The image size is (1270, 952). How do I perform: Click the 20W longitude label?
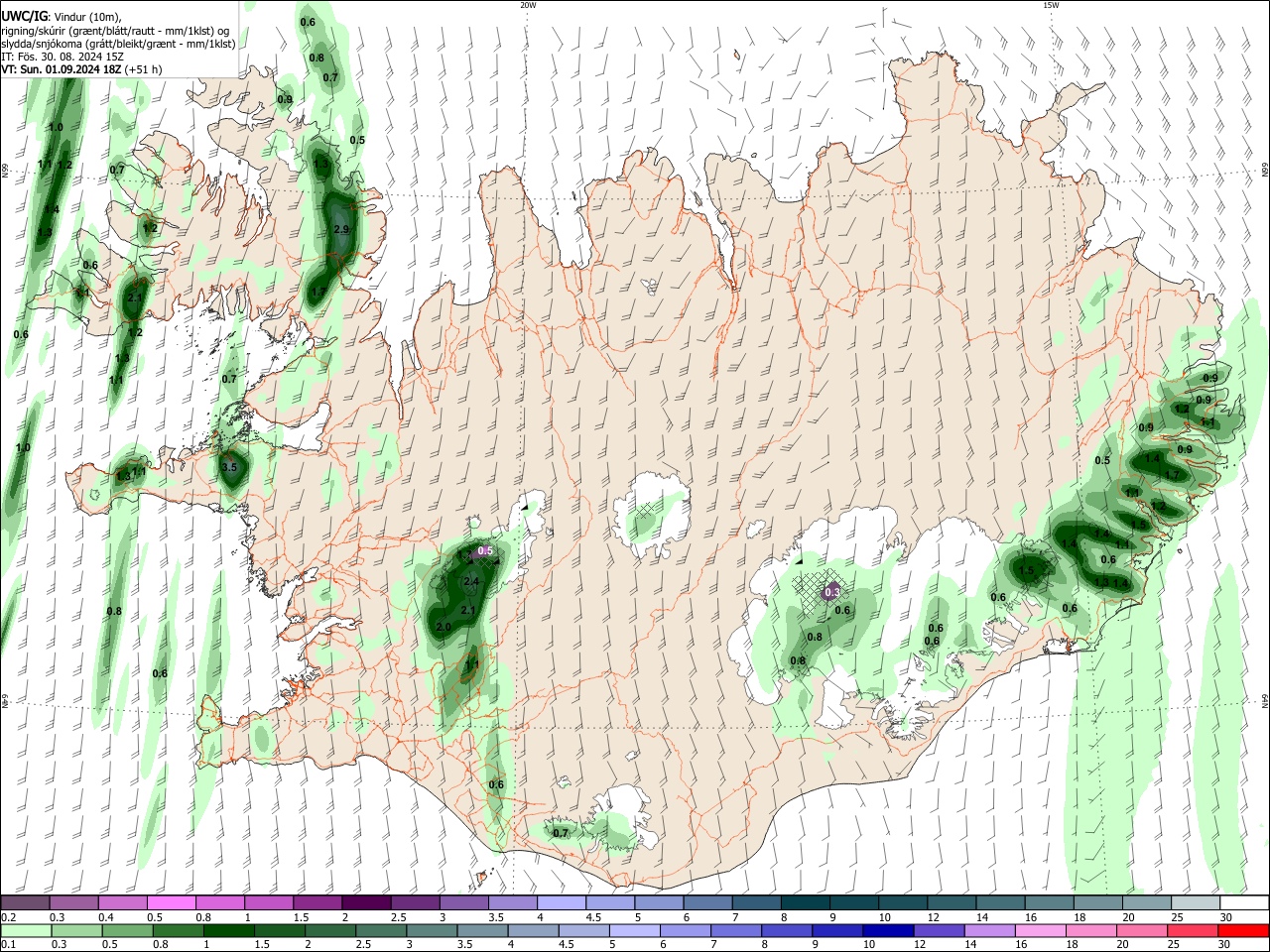[528, 5]
